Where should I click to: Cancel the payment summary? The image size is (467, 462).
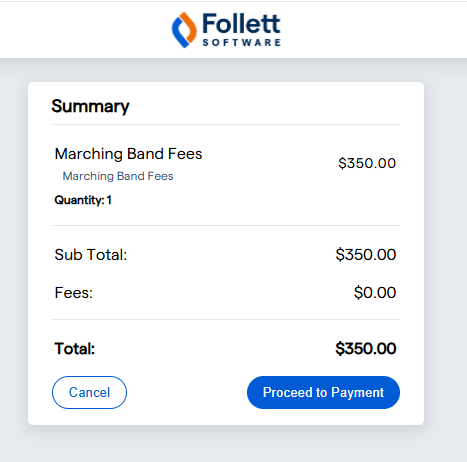coord(89,392)
